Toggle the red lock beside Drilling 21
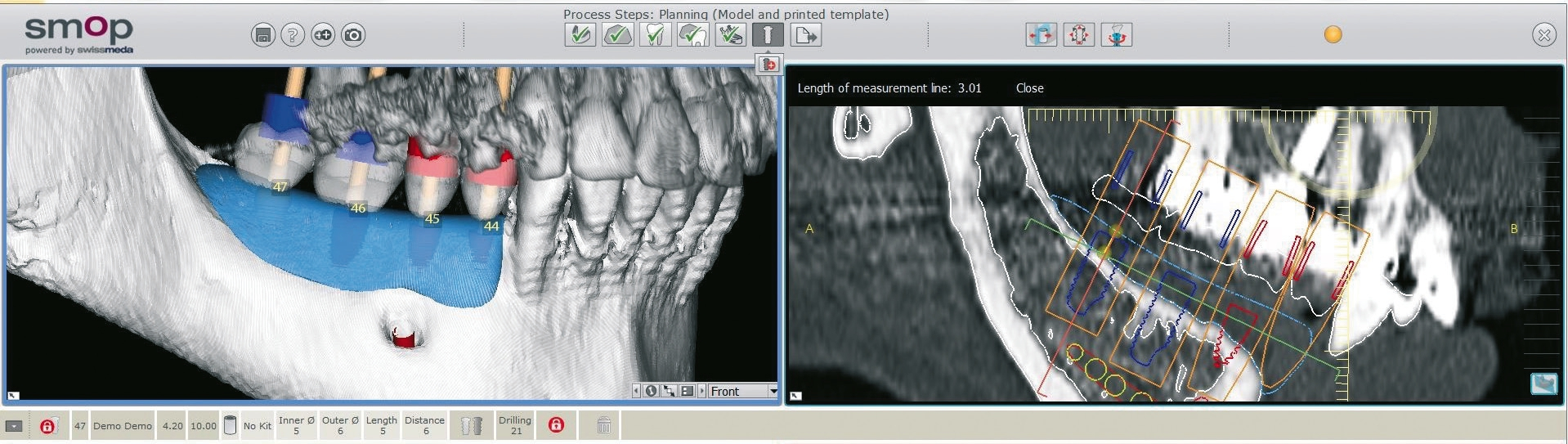This screenshot has height=444, width=1568. click(556, 425)
